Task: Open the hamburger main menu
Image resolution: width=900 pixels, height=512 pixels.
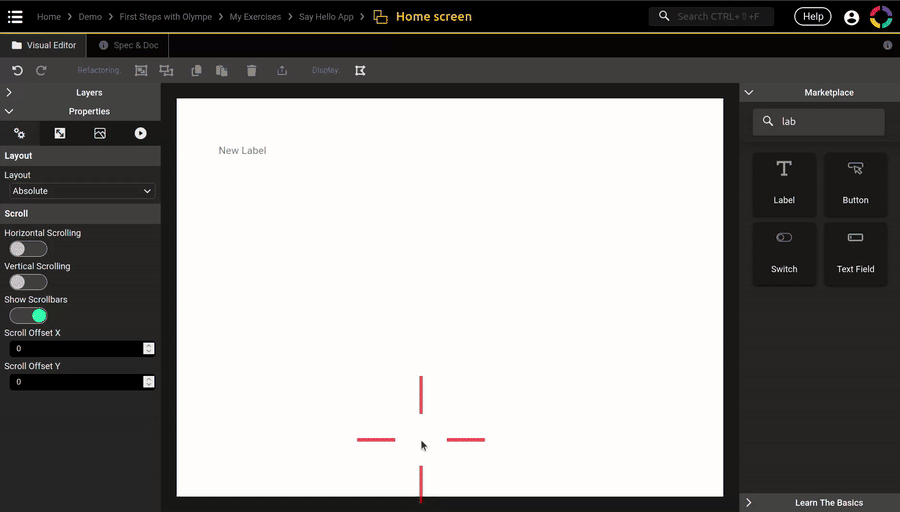Action: pos(15,16)
